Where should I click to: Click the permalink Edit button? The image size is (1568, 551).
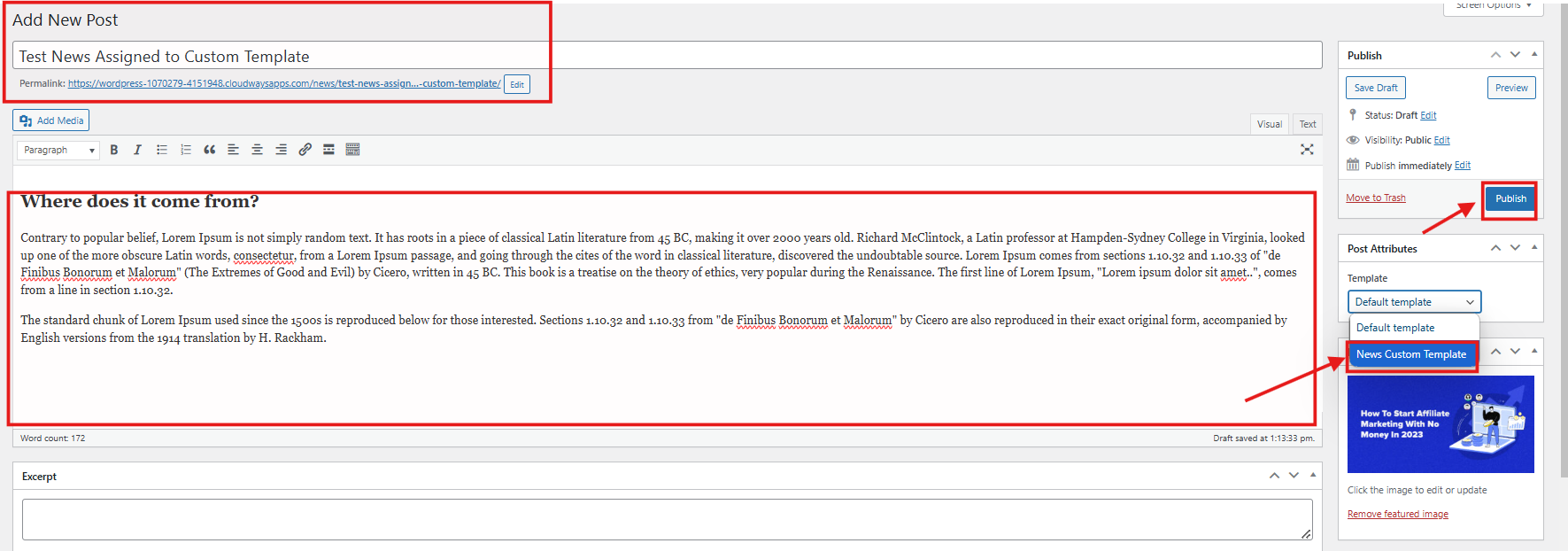[517, 84]
